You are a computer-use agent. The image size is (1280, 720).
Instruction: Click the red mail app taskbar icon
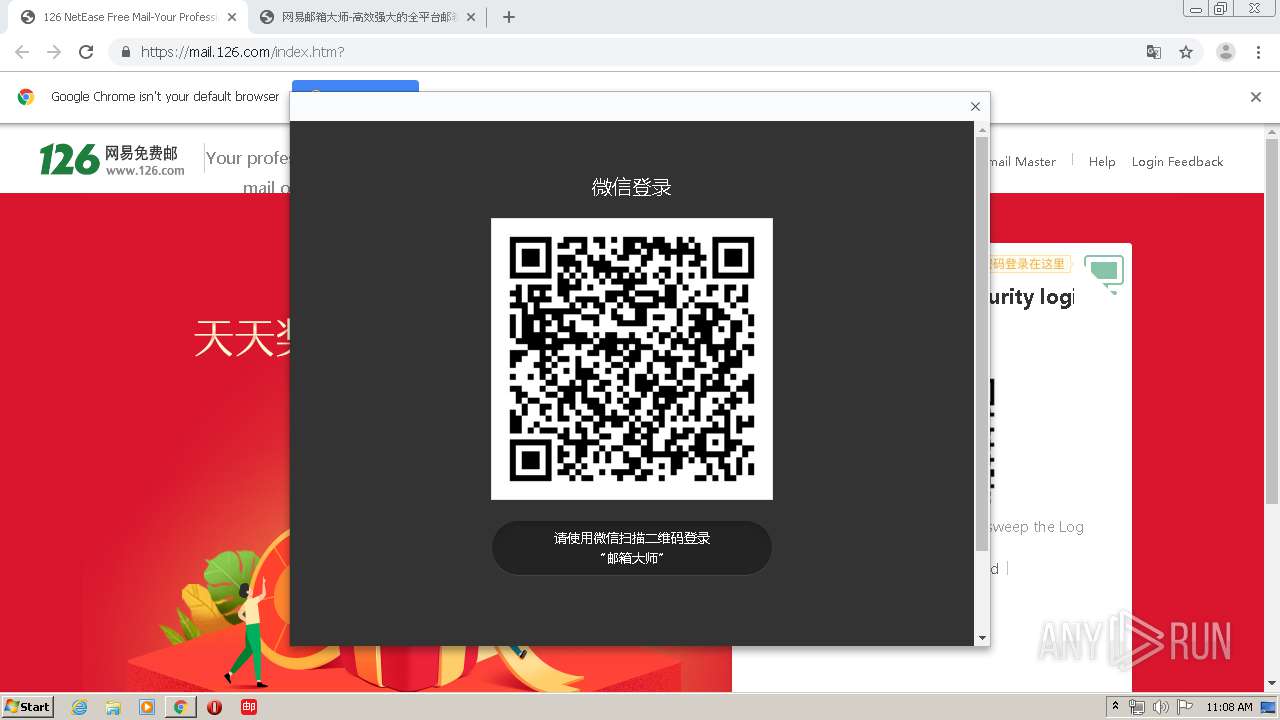[x=249, y=707]
